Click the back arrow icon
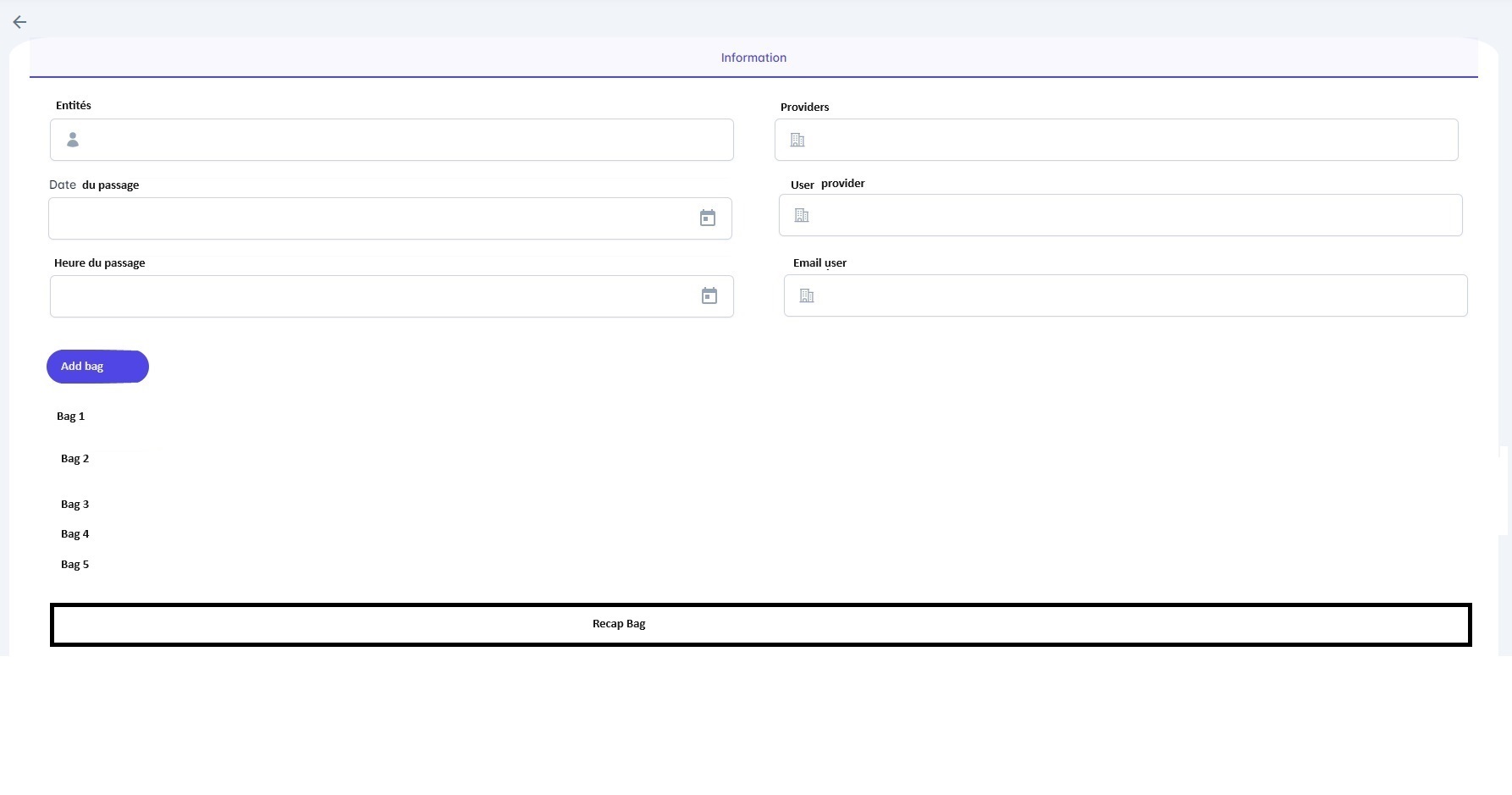 click(19, 22)
